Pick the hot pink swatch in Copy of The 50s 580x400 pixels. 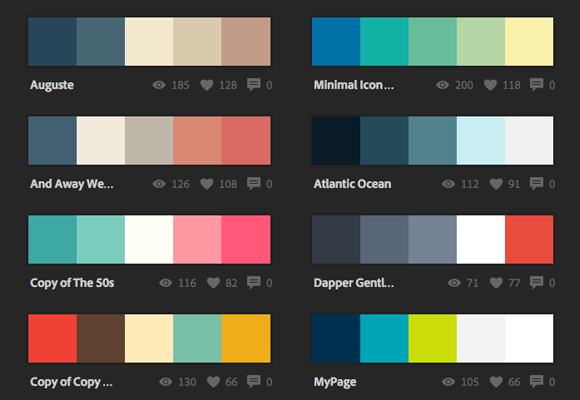pyautogui.click(x=246, y=239)
